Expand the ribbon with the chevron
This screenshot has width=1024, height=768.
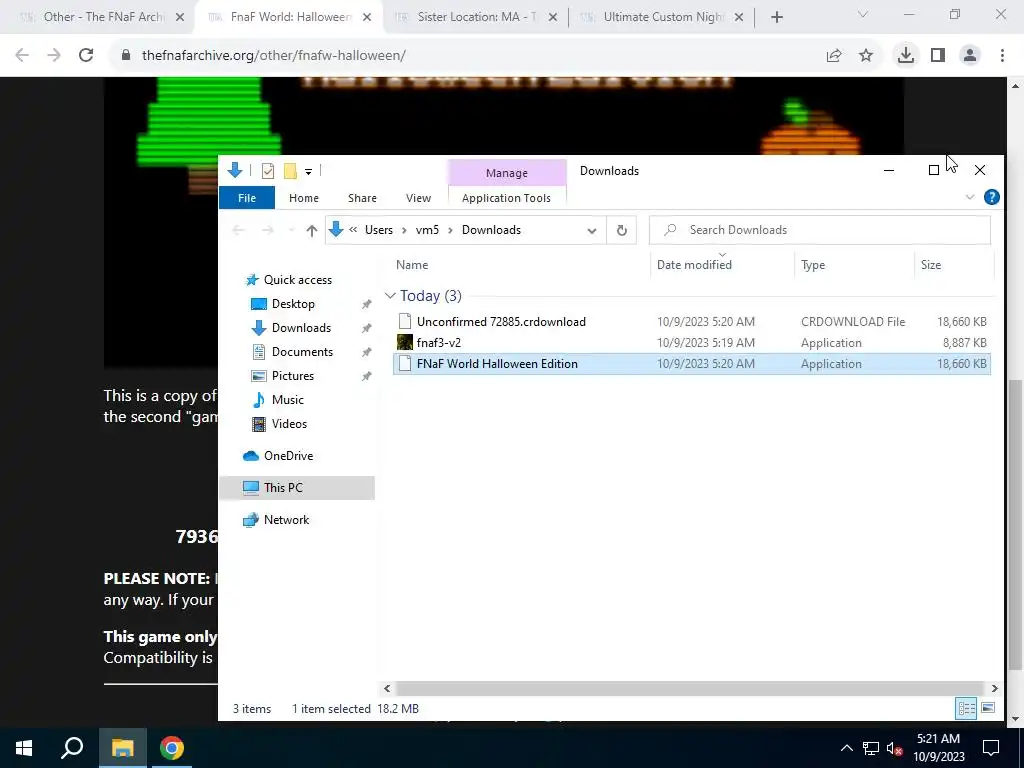click(970, 197)
